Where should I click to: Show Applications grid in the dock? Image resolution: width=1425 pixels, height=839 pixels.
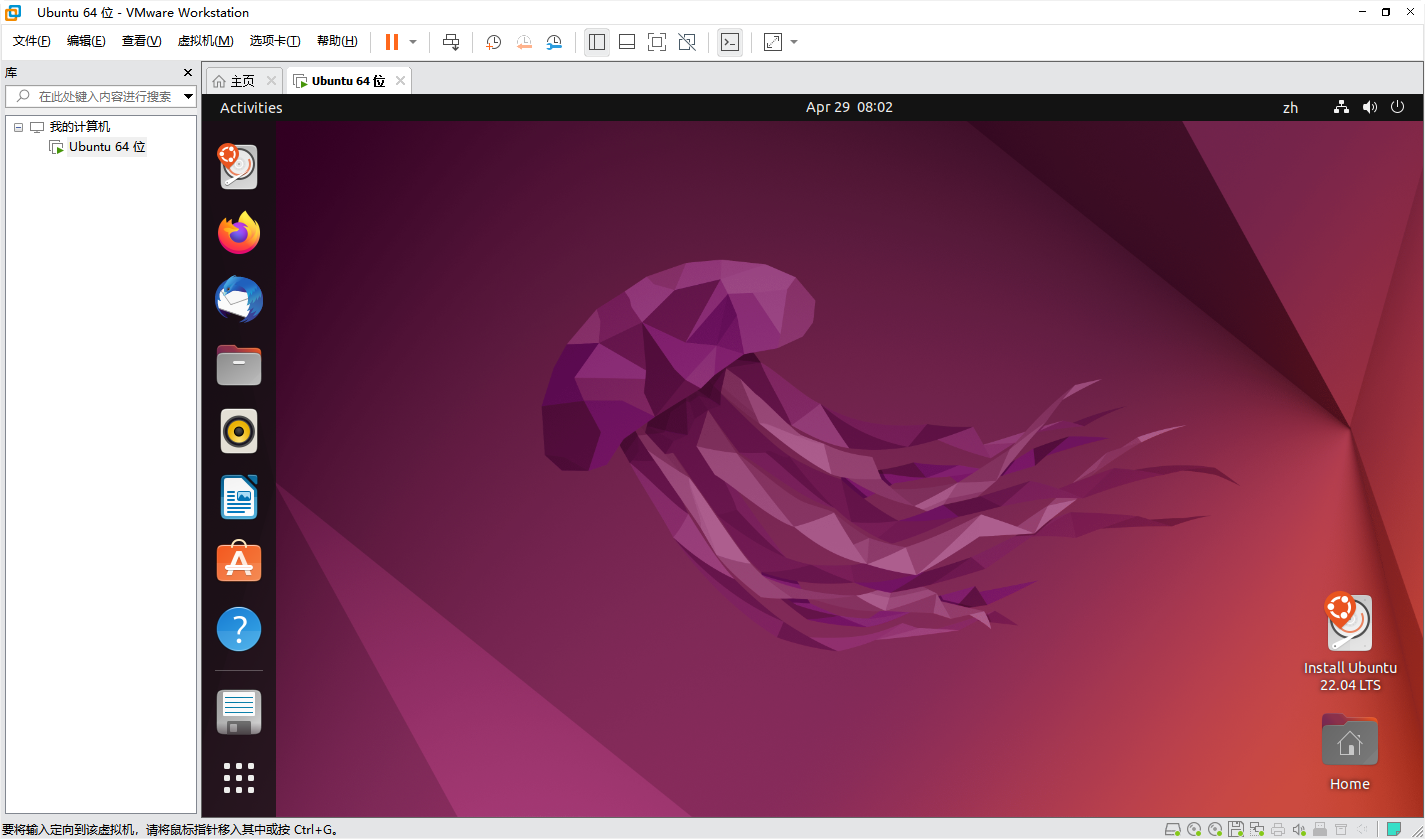(239, 778)
